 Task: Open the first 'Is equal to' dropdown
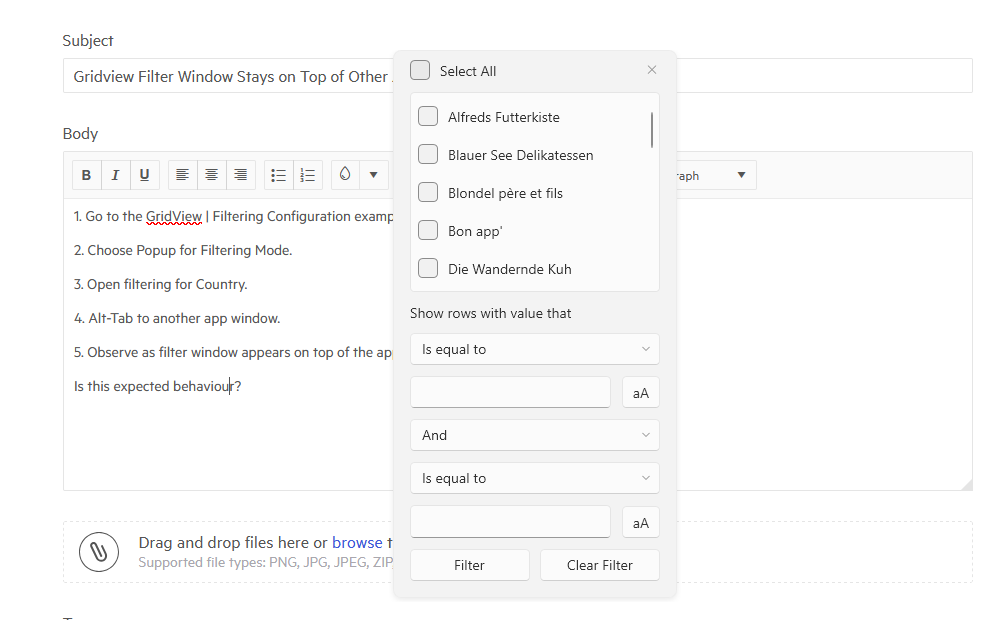click(x=535, y=349)
